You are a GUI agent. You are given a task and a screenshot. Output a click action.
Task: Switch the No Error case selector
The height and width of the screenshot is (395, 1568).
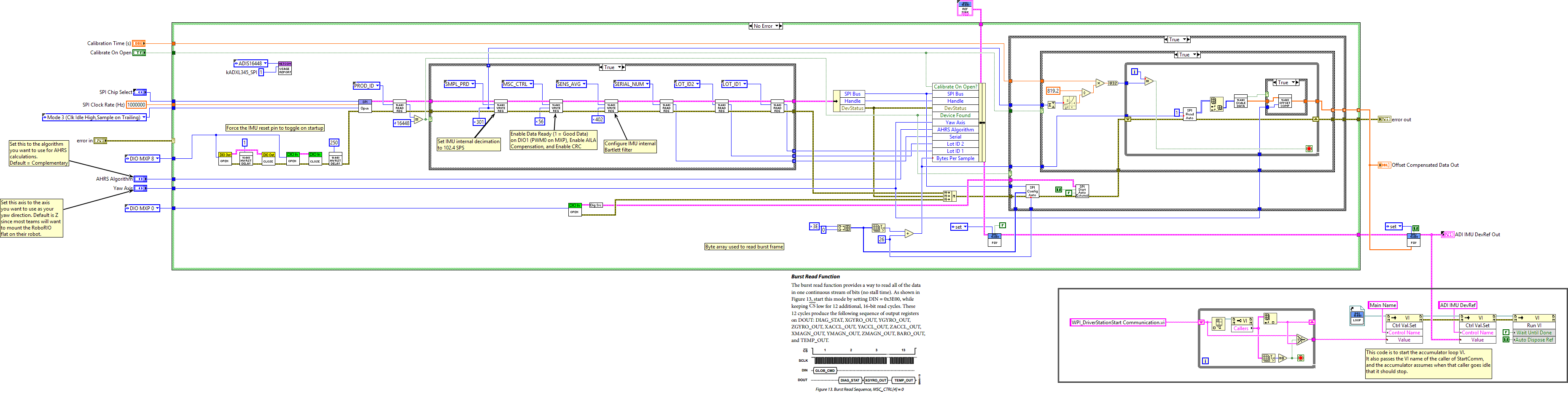[x=765, y=26]
